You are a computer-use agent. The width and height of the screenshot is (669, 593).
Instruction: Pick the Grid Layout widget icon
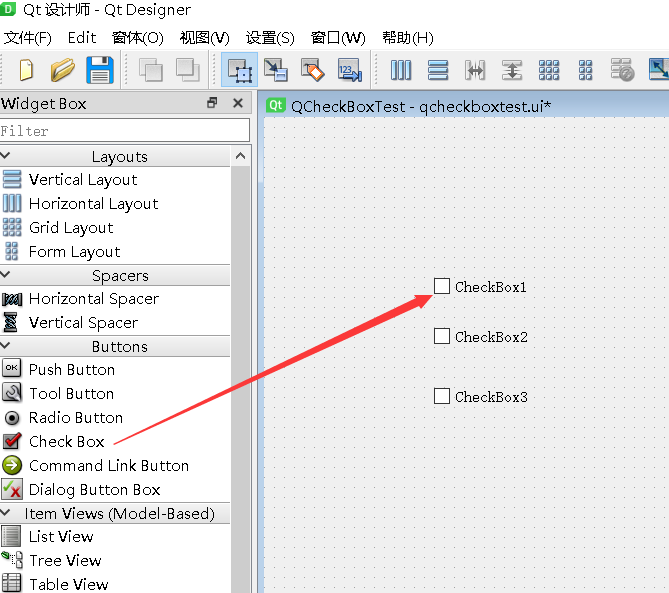(x=12, y=227)
